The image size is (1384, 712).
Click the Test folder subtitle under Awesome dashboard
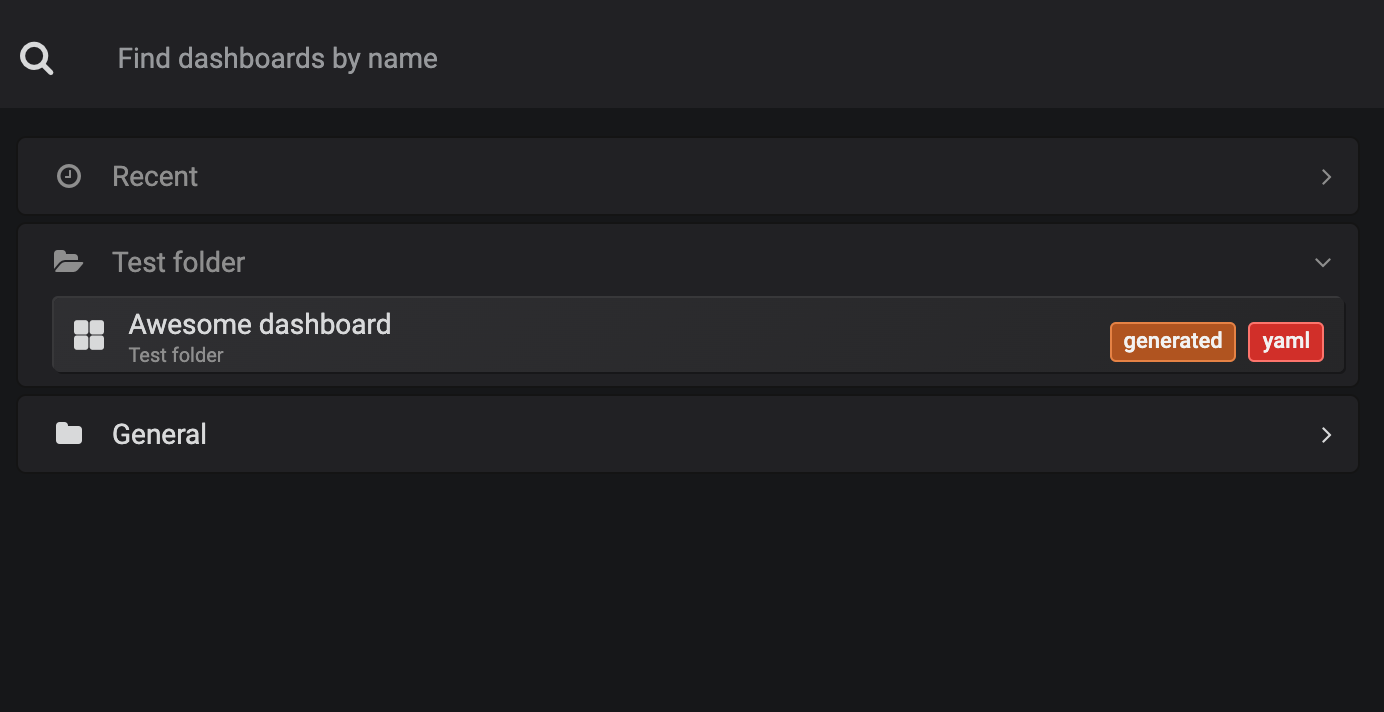coord(176,355)
